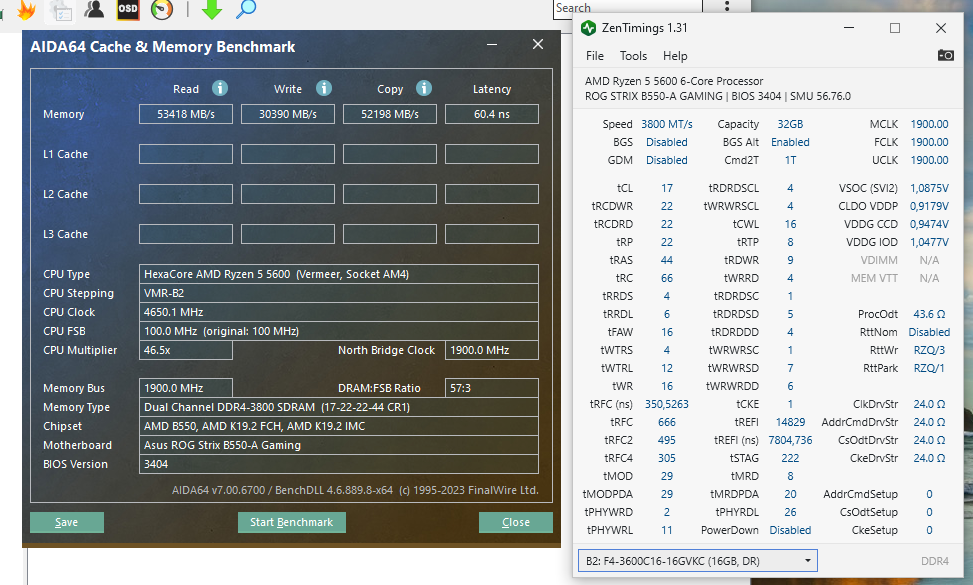Image resolution: width=973 pixels, height=585 pixels.
Task: Click the tRFC (ns) value 350,5263
Action: [x=666, y=404]
